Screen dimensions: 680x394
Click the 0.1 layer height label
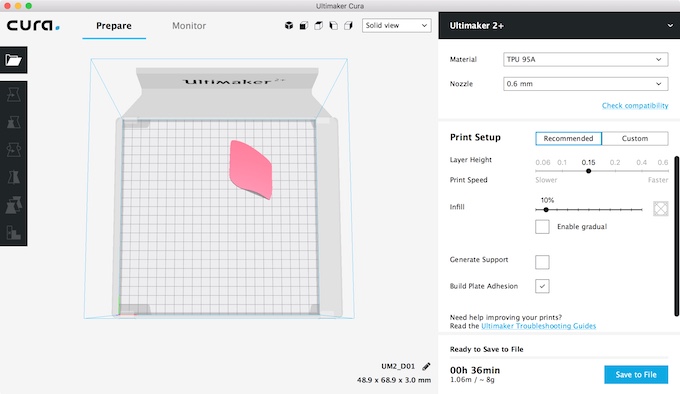pos(562,163)
